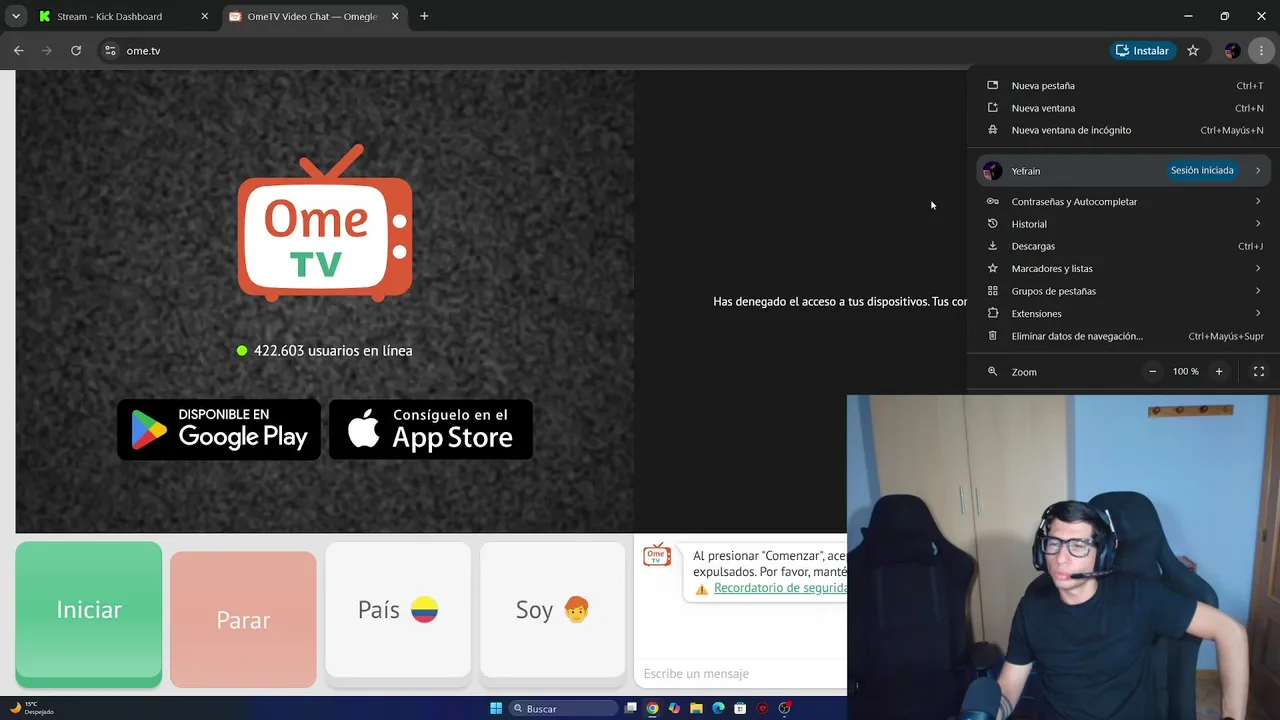Image resolution: width=1280 pixels, height=720 pixels.
Task: Expand the Historial submenu
Action: click(1124, 224)
